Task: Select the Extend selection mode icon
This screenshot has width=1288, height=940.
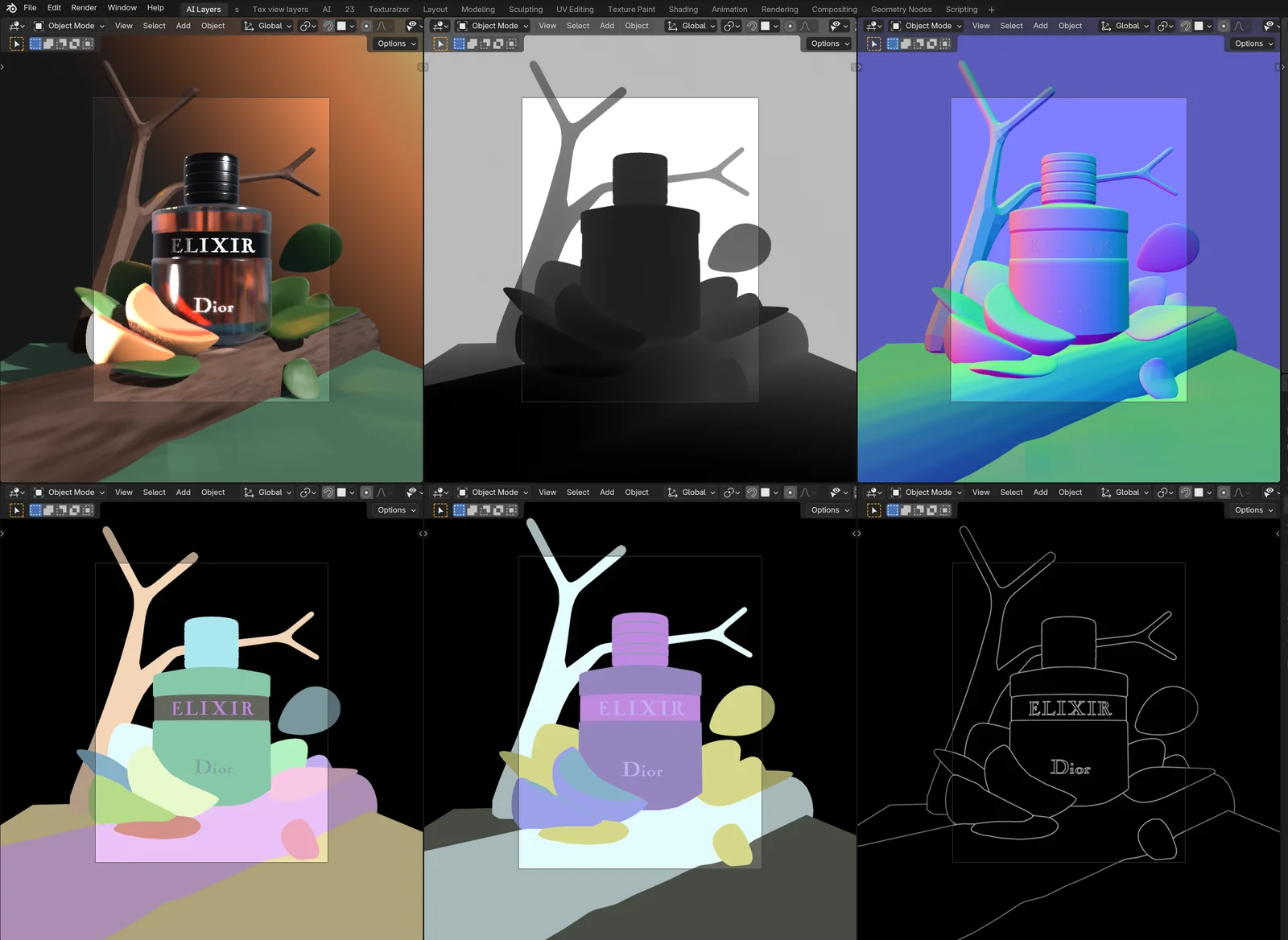Action: click(50, 43)
